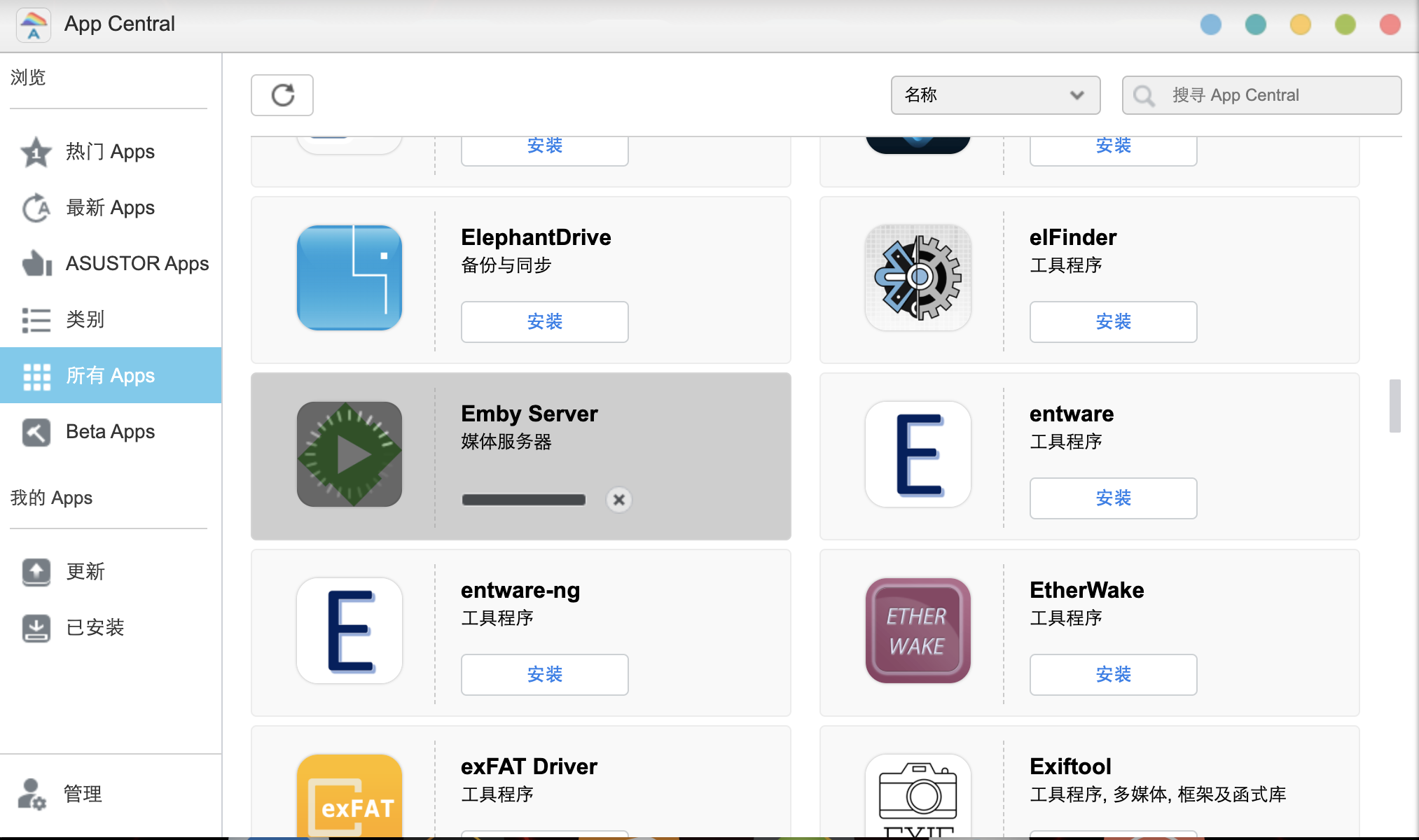Click the 管理 user-gear icon
This screenshot has height=840, width=1419.
coord(32,794)
